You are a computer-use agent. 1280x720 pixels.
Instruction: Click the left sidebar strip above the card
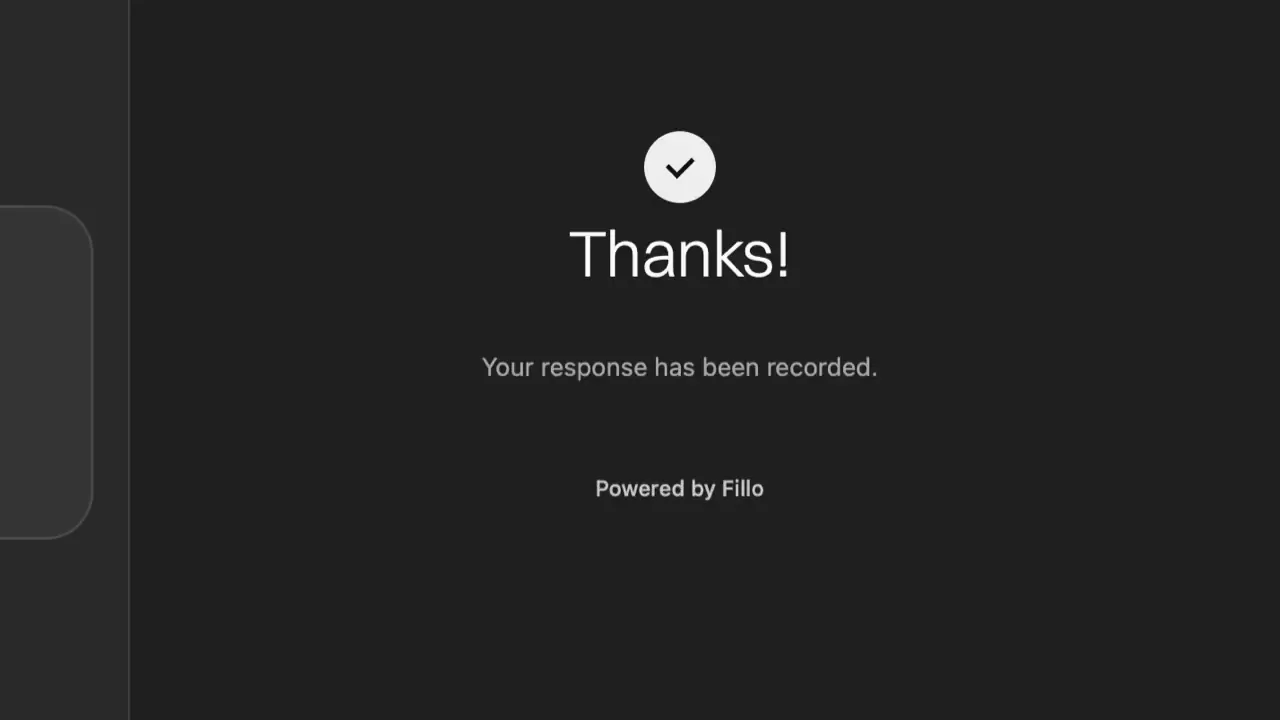64,100
